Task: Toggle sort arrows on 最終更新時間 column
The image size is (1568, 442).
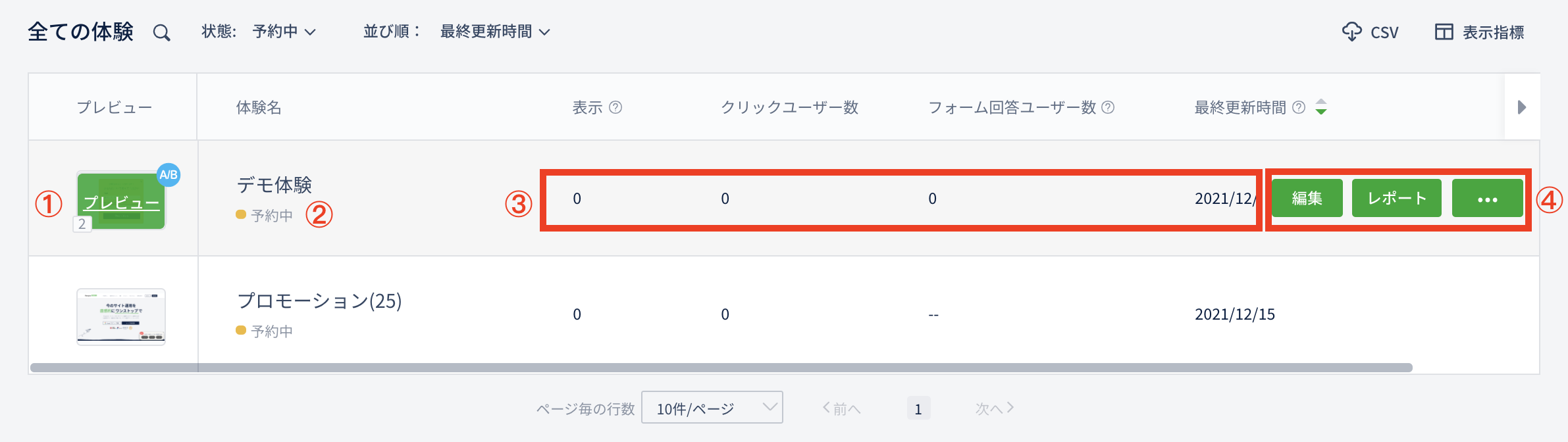Action: click(x=1321, y=107)
